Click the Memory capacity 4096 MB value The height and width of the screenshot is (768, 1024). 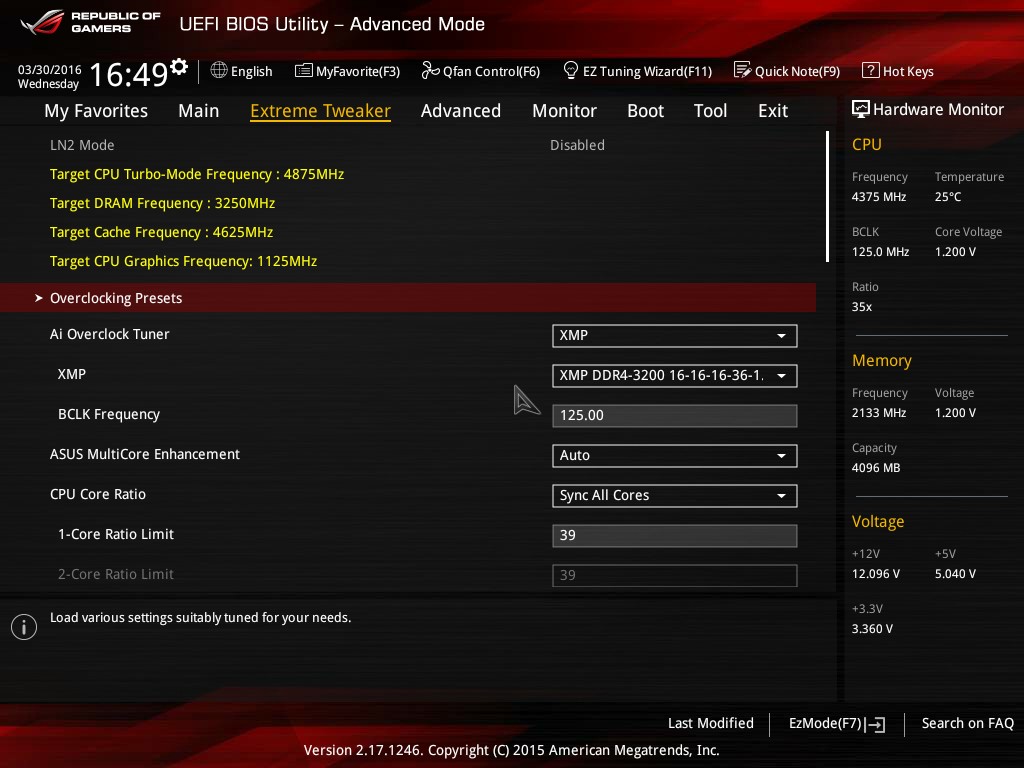click(876, 468)
